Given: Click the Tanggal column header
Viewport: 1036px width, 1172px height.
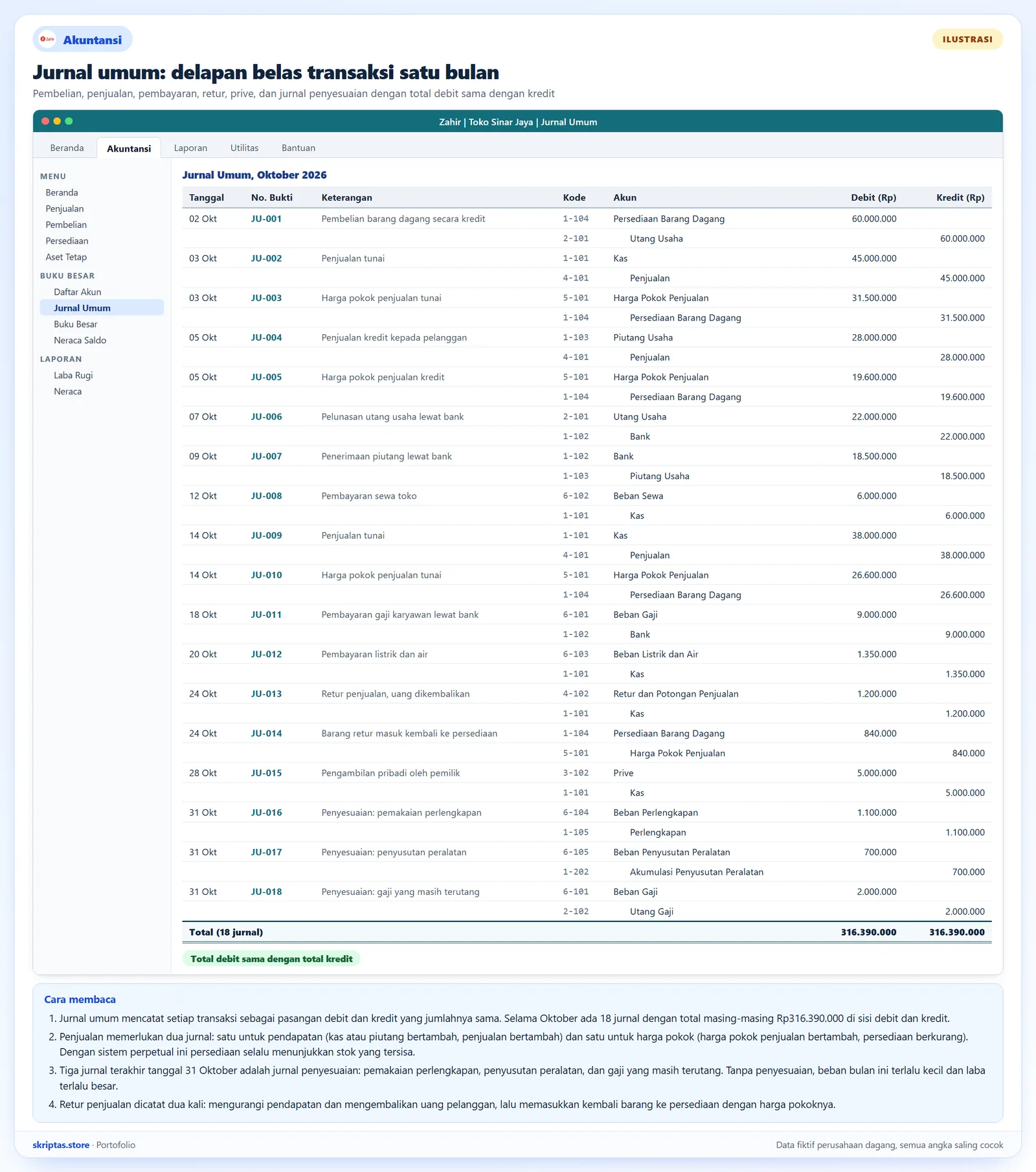Looking at the screenshot, I should (x=207, y=197).
